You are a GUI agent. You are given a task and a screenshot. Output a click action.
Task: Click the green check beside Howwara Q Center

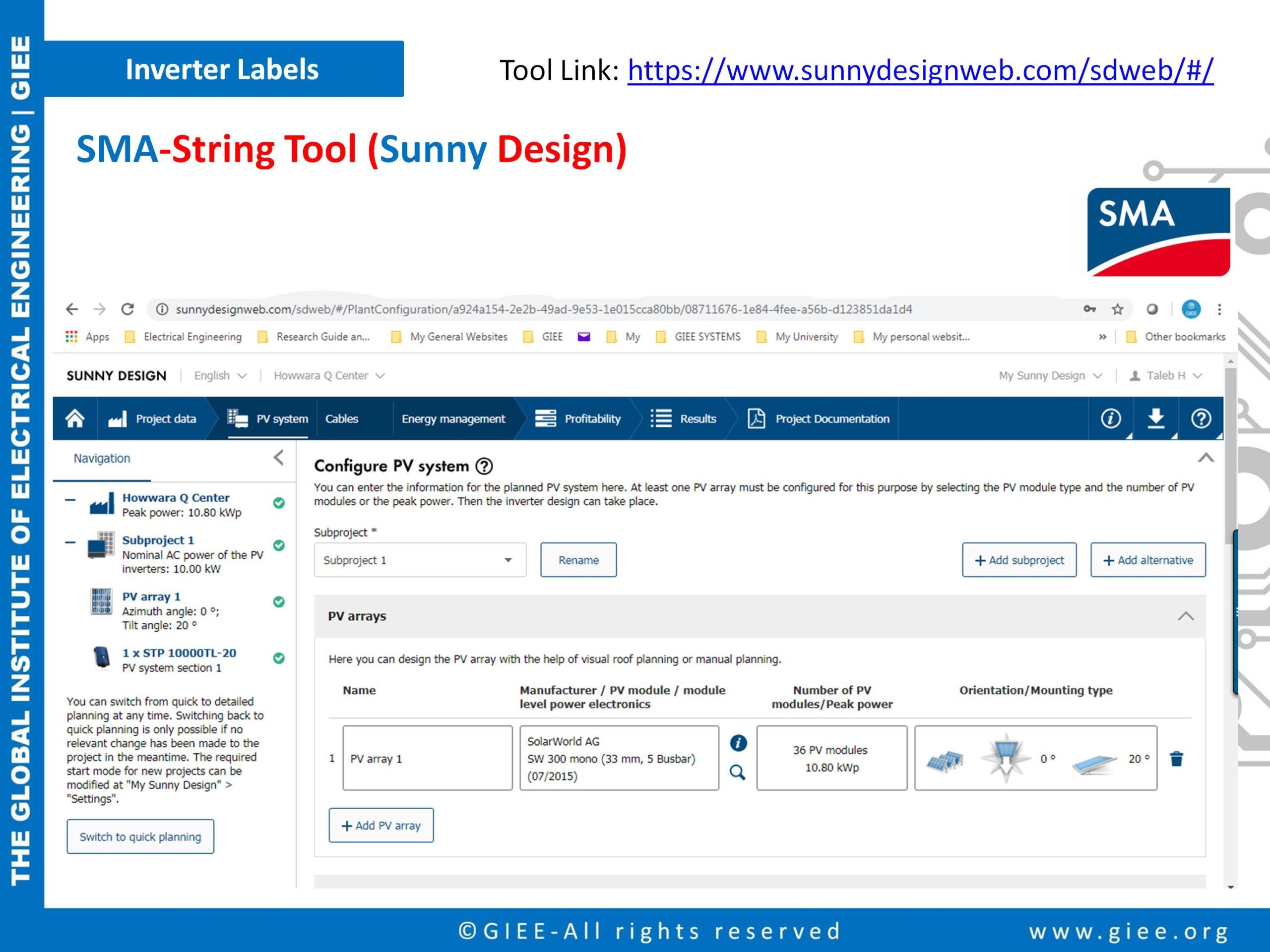(x=279, y=503)
